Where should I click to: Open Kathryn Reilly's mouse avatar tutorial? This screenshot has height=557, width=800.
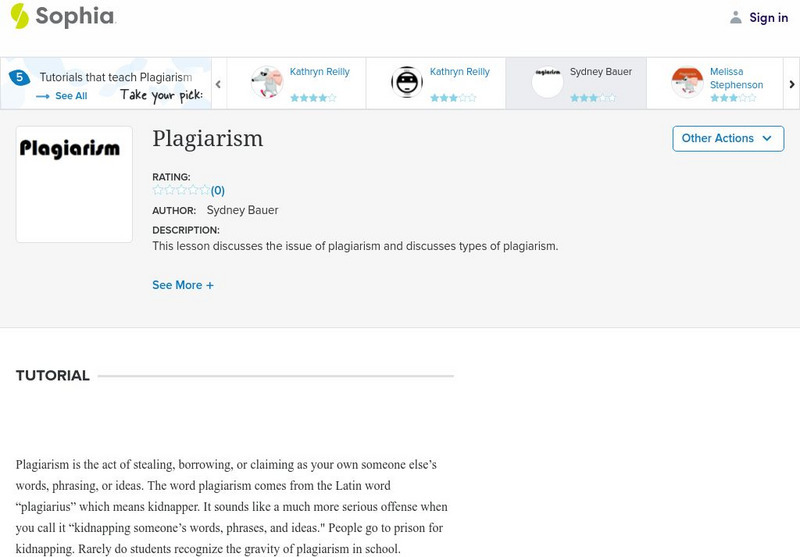point(267,82)
